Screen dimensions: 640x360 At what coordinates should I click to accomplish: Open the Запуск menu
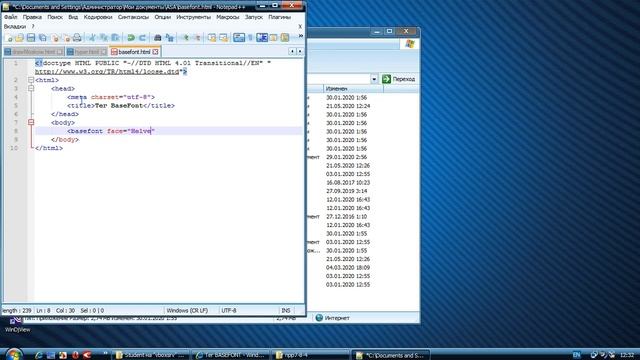[x=253, y=17]
